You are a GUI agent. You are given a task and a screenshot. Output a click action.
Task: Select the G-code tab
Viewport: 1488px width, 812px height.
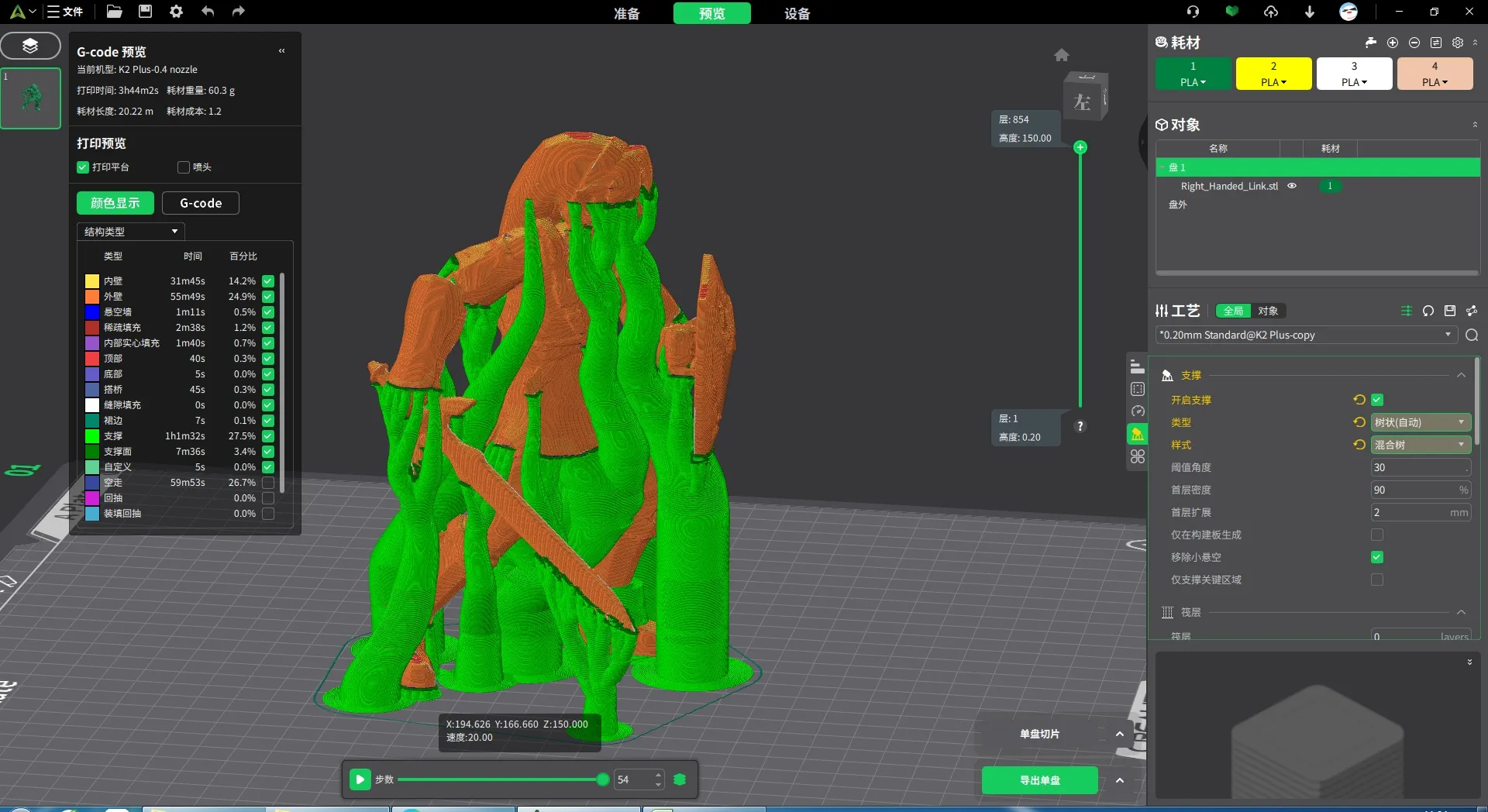pos(201,203)
